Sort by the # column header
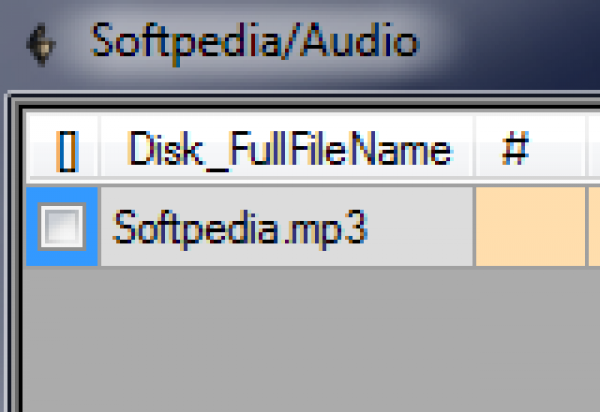The height and width of the screenshot is (412, 600). [514, 150]
